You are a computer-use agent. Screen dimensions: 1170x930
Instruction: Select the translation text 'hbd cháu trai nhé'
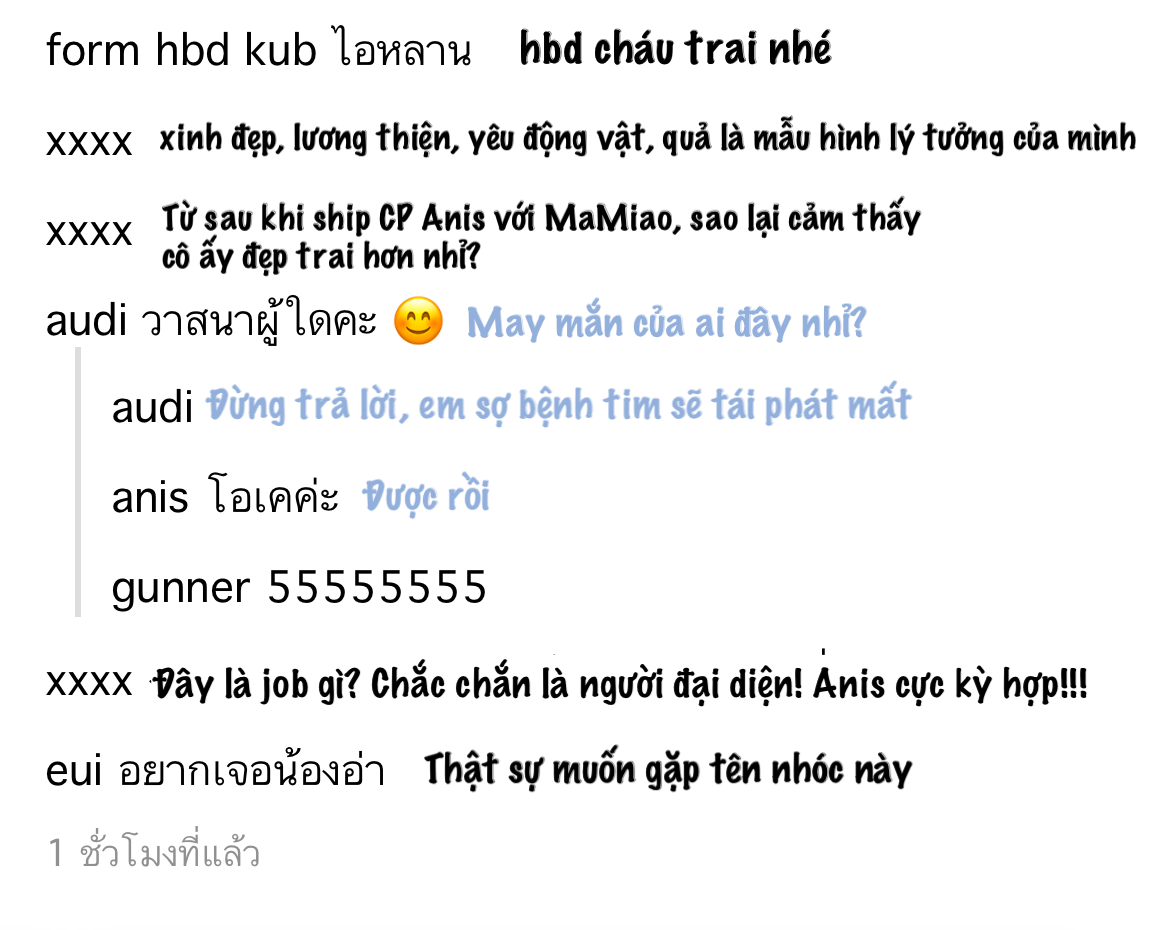pos(675,49)
